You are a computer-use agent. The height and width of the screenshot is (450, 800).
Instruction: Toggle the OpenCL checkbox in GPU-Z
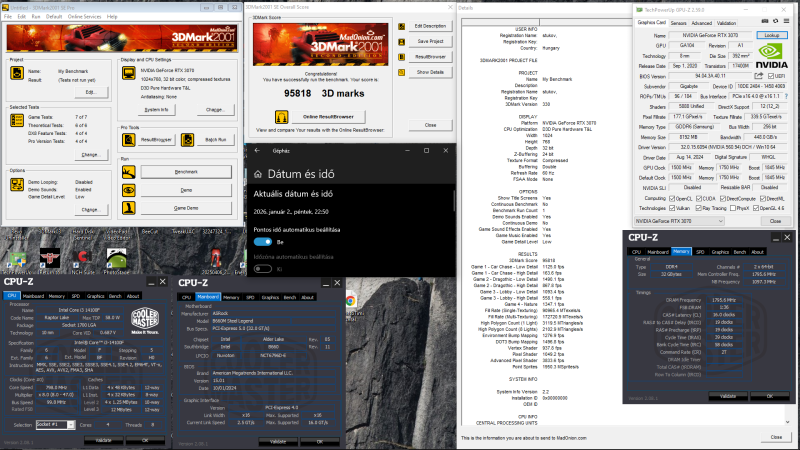pyautogui.click(x=672, y=198)
